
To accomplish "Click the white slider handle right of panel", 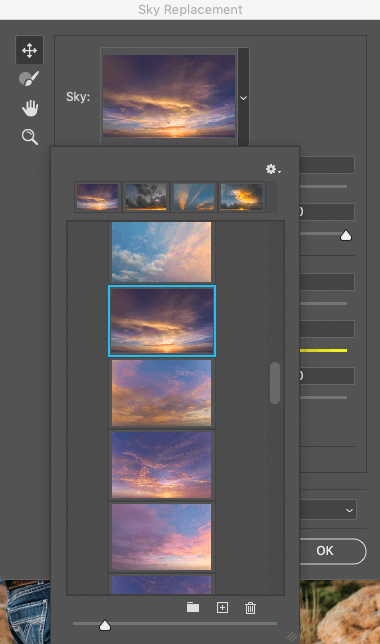I will (346, 235).
